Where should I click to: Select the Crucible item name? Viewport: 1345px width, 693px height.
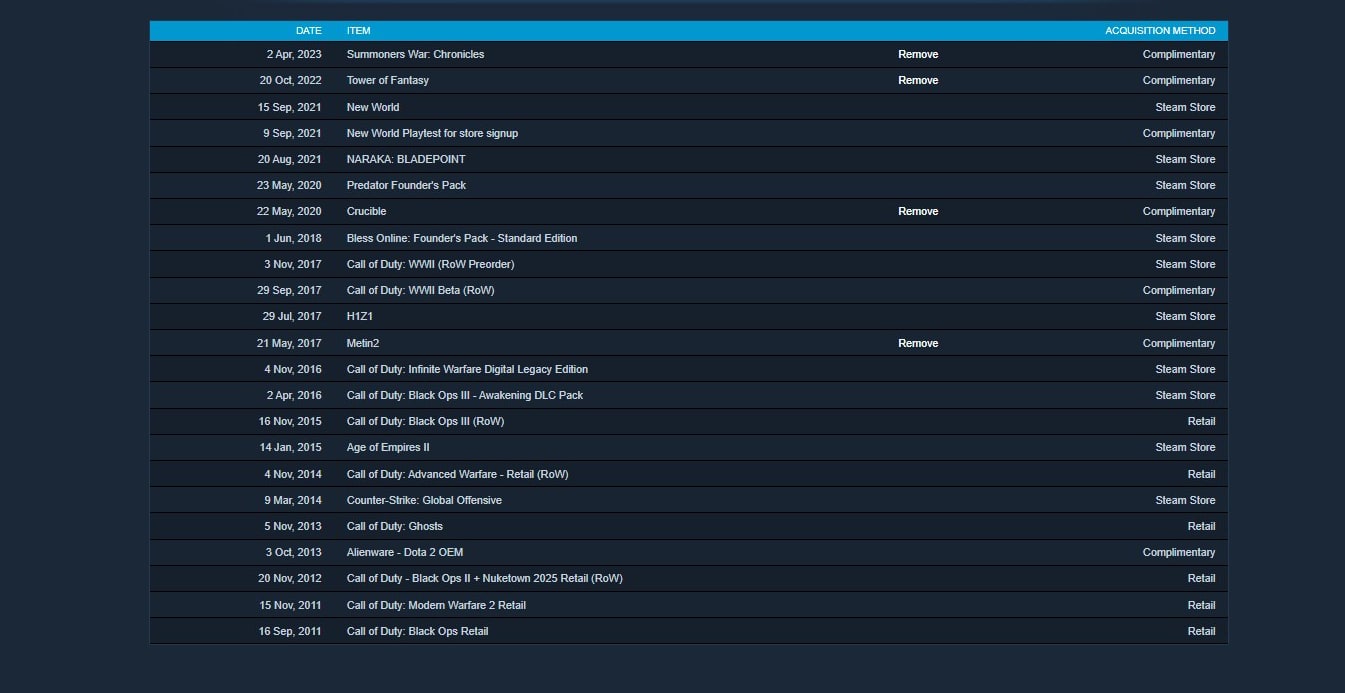tap(366, 211)
